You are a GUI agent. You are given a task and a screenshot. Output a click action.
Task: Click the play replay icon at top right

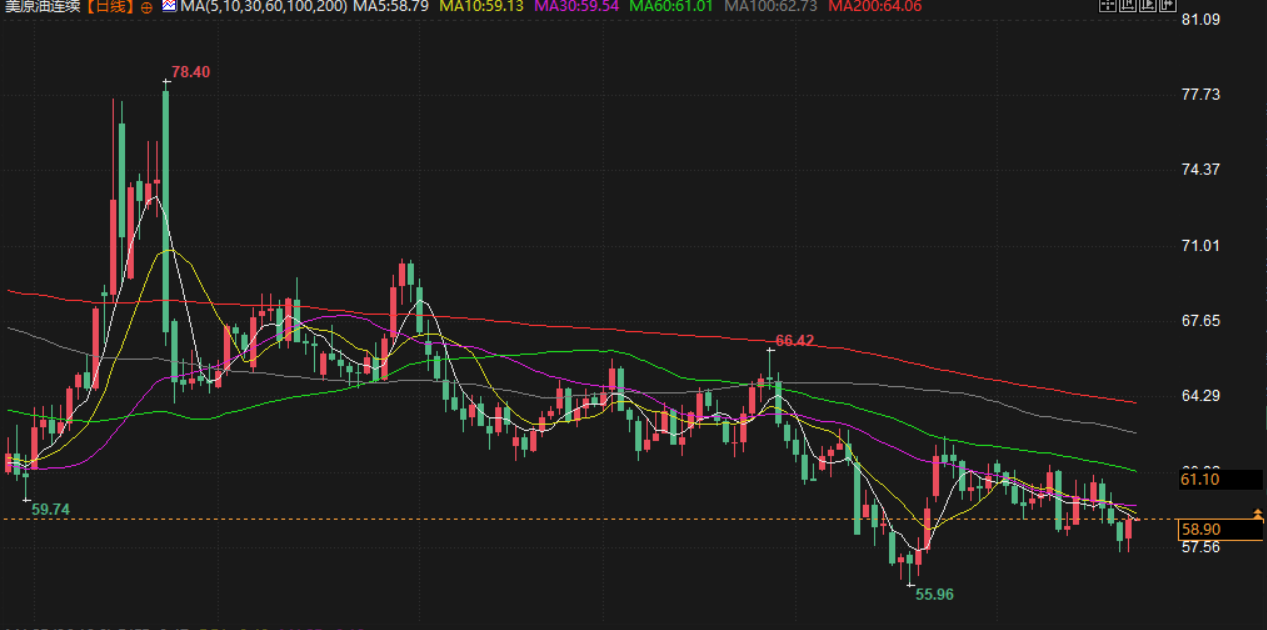[x=1147, y=5]
